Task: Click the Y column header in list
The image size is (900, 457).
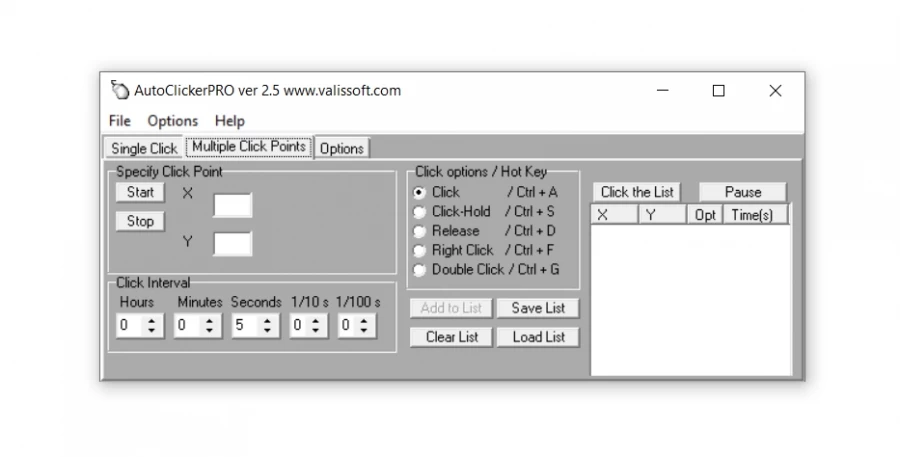Action: click(x=662, y=215)
